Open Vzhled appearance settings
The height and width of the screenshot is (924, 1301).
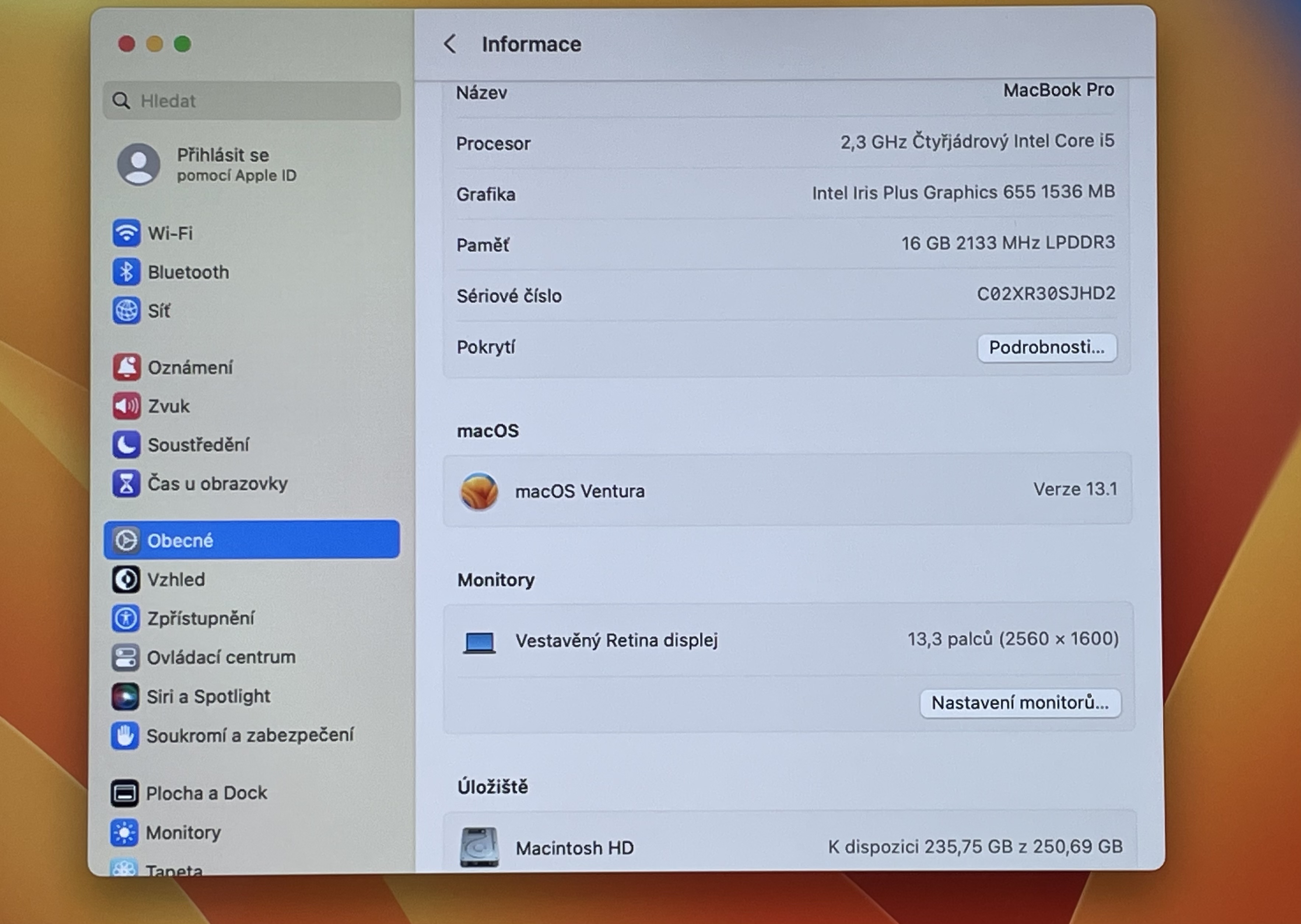pyautogui.click(x=176, y=579)
